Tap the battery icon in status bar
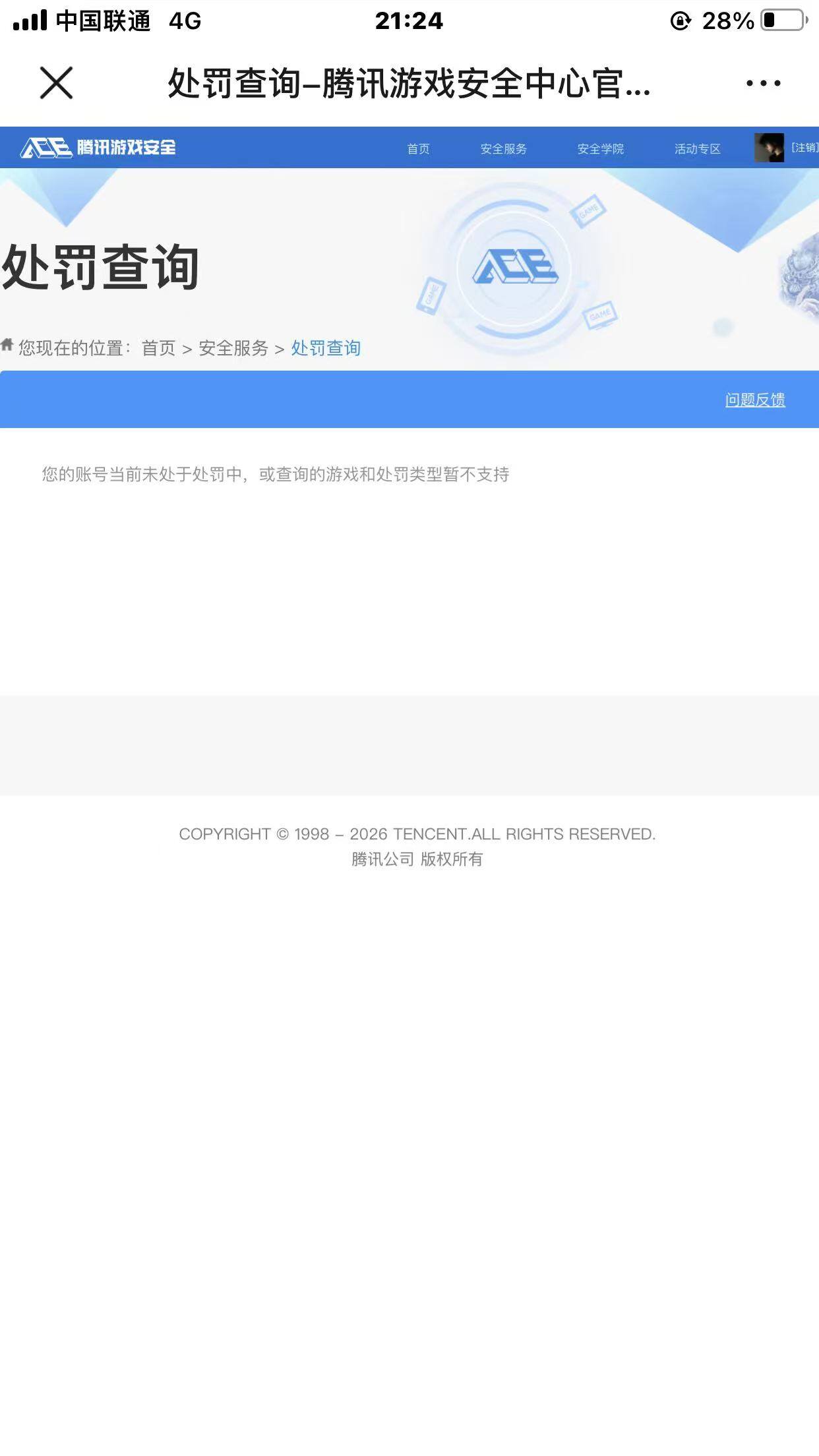Viewport: 819px width, 1456px height. point(785,20)
